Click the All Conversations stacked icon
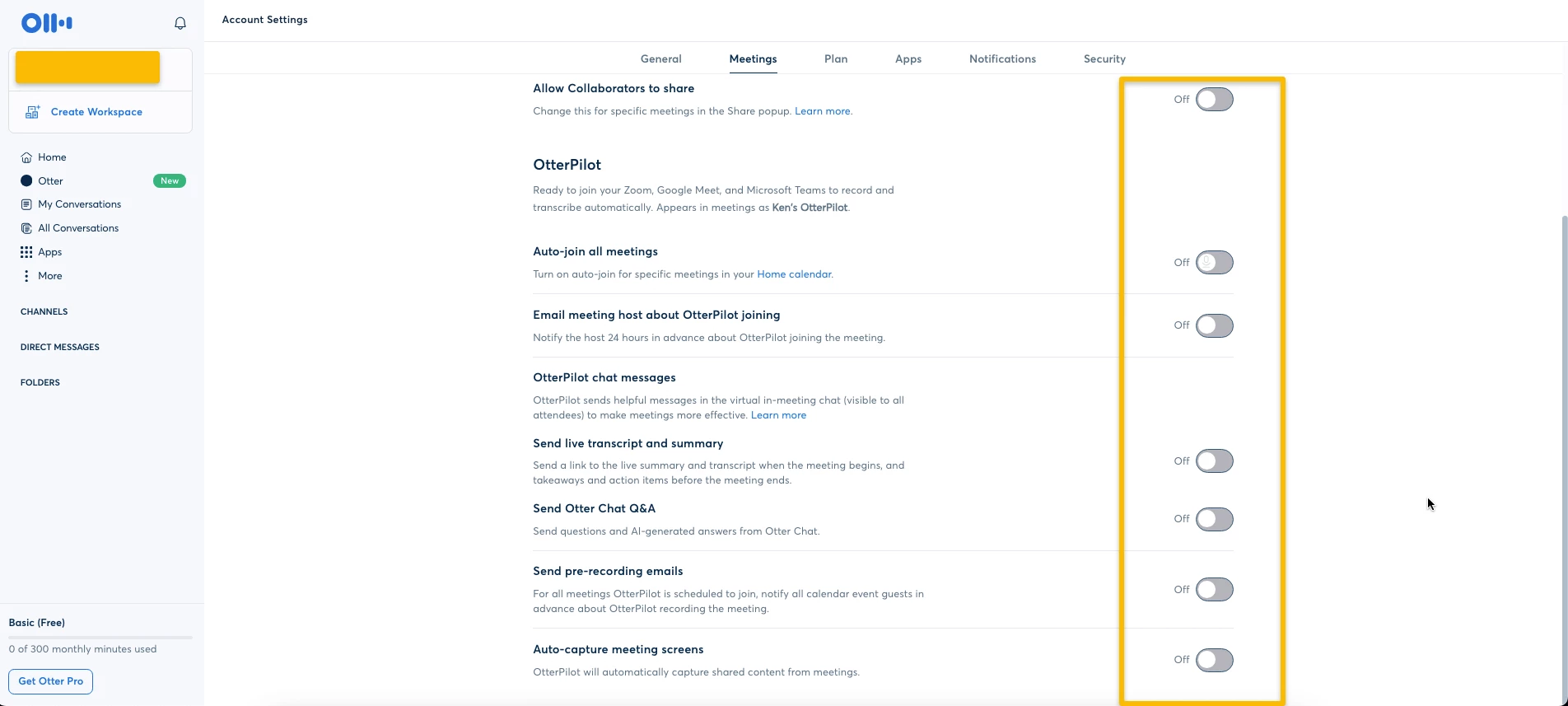The width and height of the screenshot is (1568, 706). click(x=26, y=228)
